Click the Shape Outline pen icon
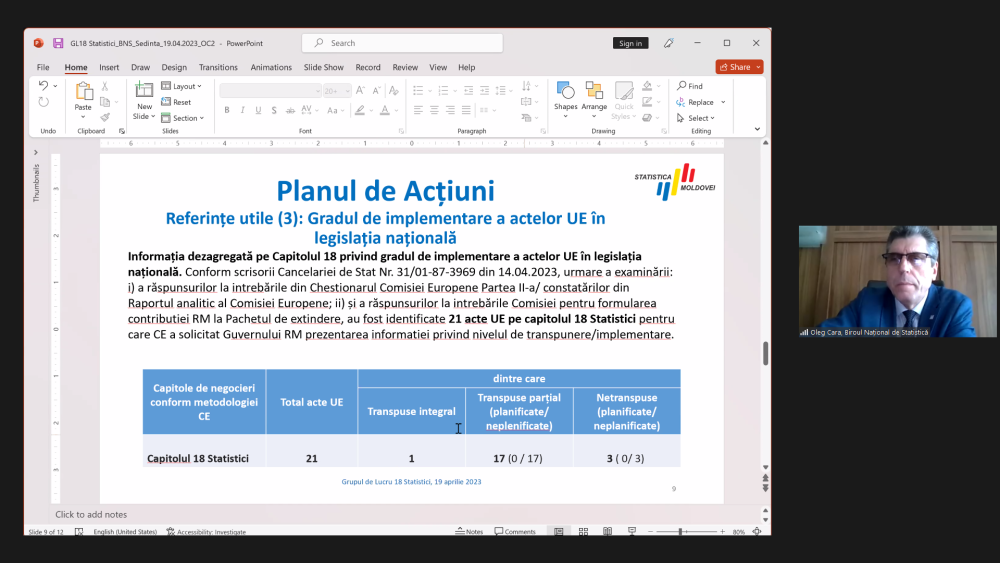Image resolution: width=1000 pixels, height=563 pixels. pyautogui.click(x=647, y=101)
